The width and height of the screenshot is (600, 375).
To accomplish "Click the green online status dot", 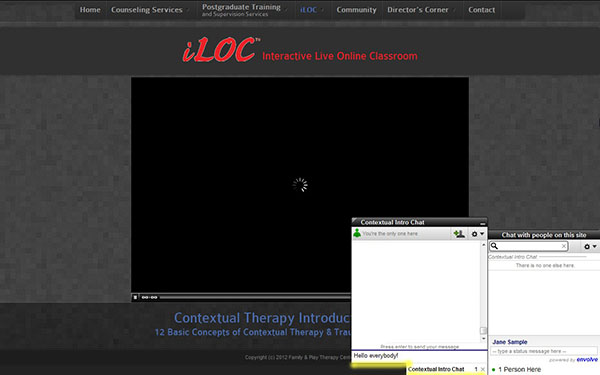I will pos(494,370).
